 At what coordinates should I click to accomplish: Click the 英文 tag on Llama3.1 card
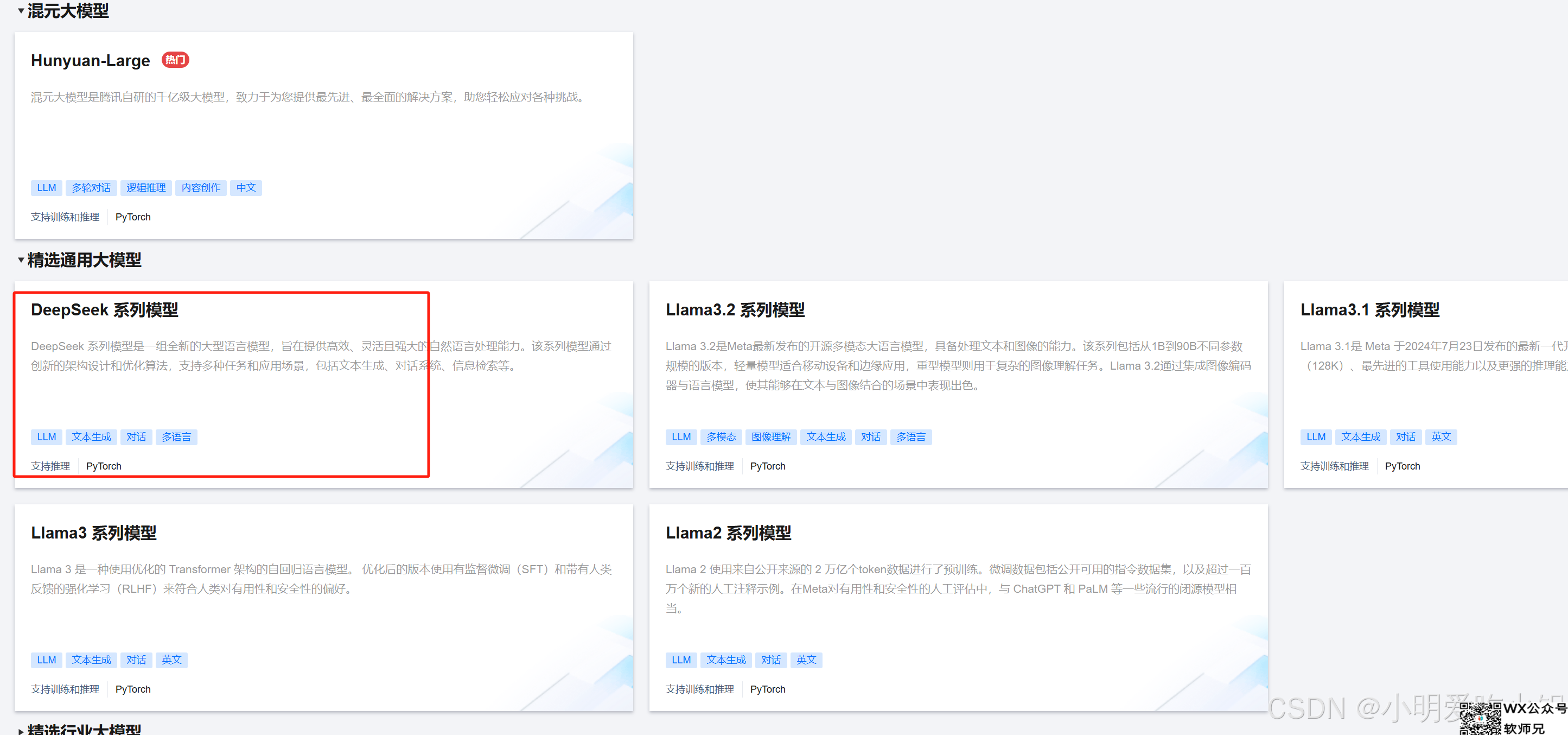click(x=1442, y=436)
